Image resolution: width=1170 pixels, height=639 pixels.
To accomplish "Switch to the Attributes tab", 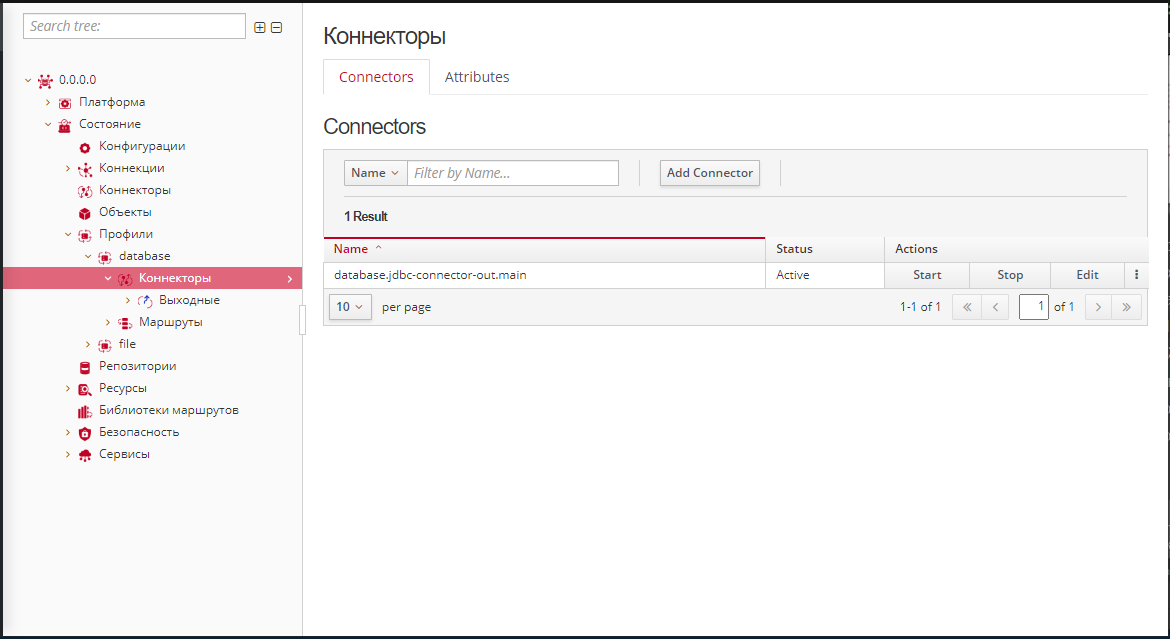I will click(477, 76).
